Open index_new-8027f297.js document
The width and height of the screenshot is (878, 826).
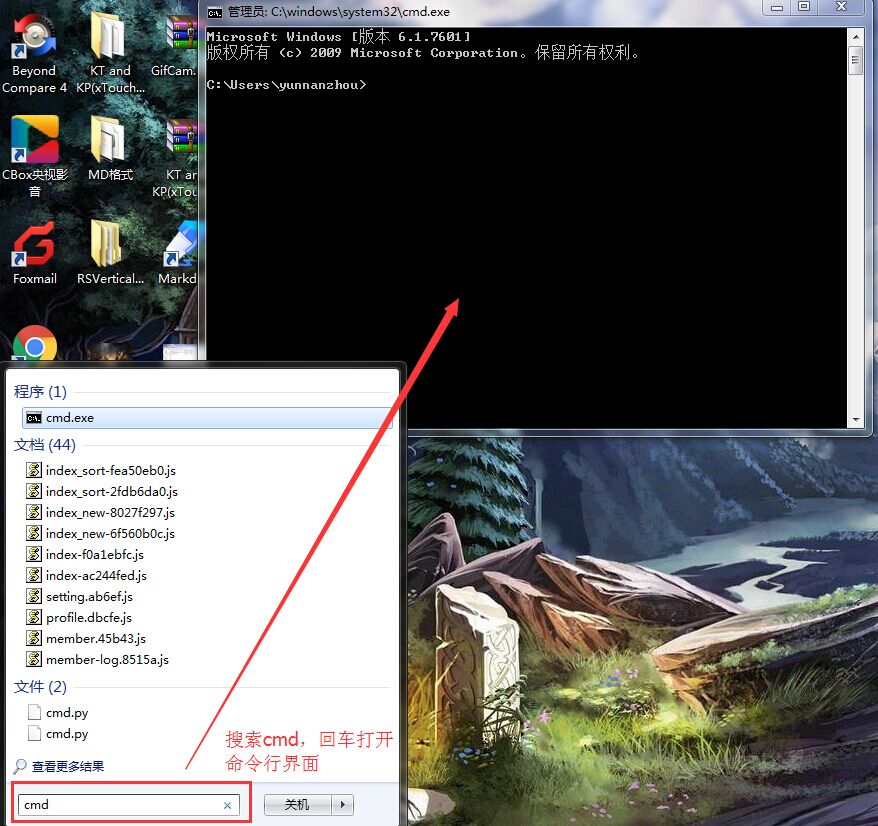click(x=100, y=512)
